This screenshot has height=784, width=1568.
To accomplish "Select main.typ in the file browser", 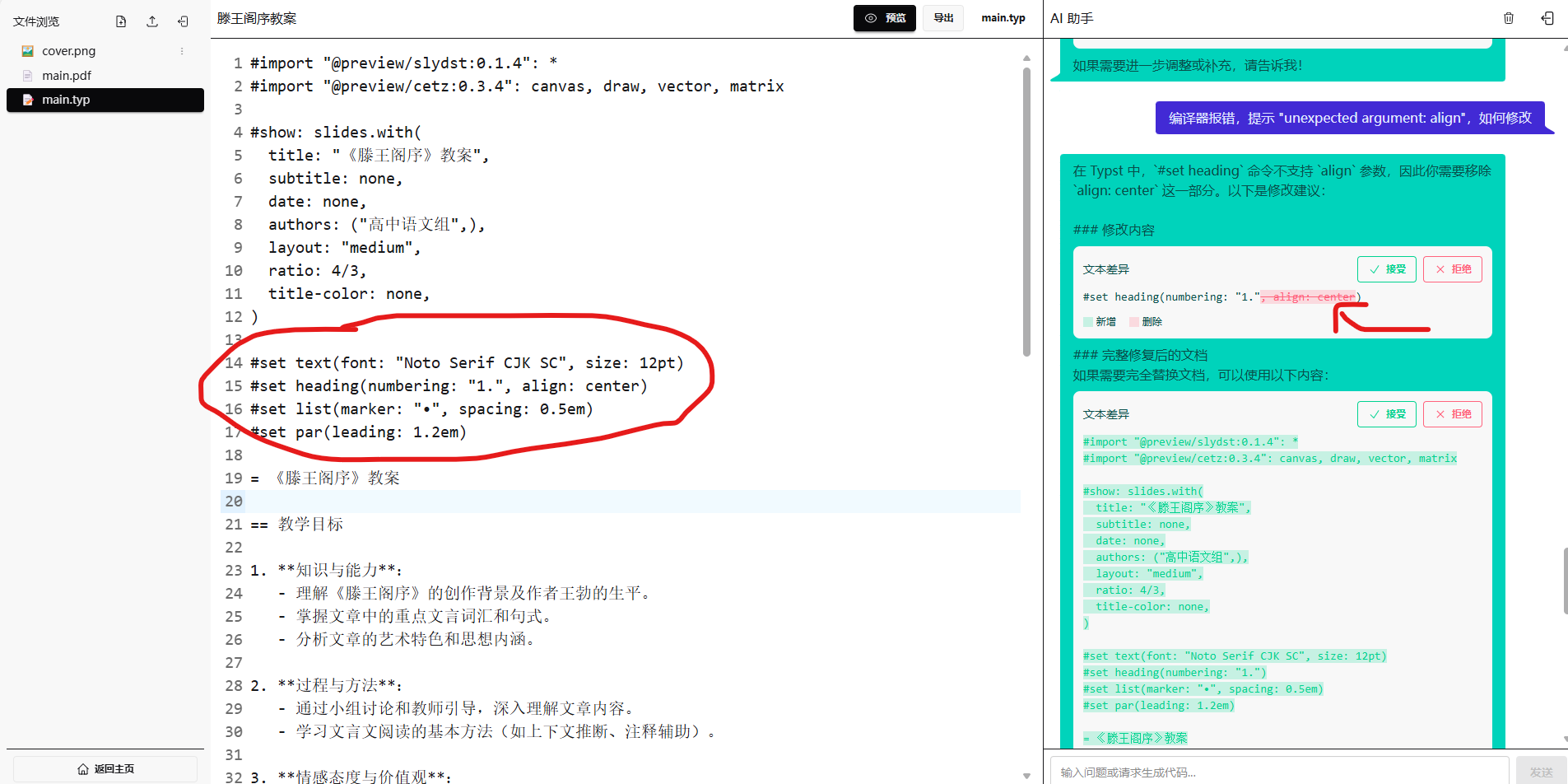I will (x=66, y=100).
